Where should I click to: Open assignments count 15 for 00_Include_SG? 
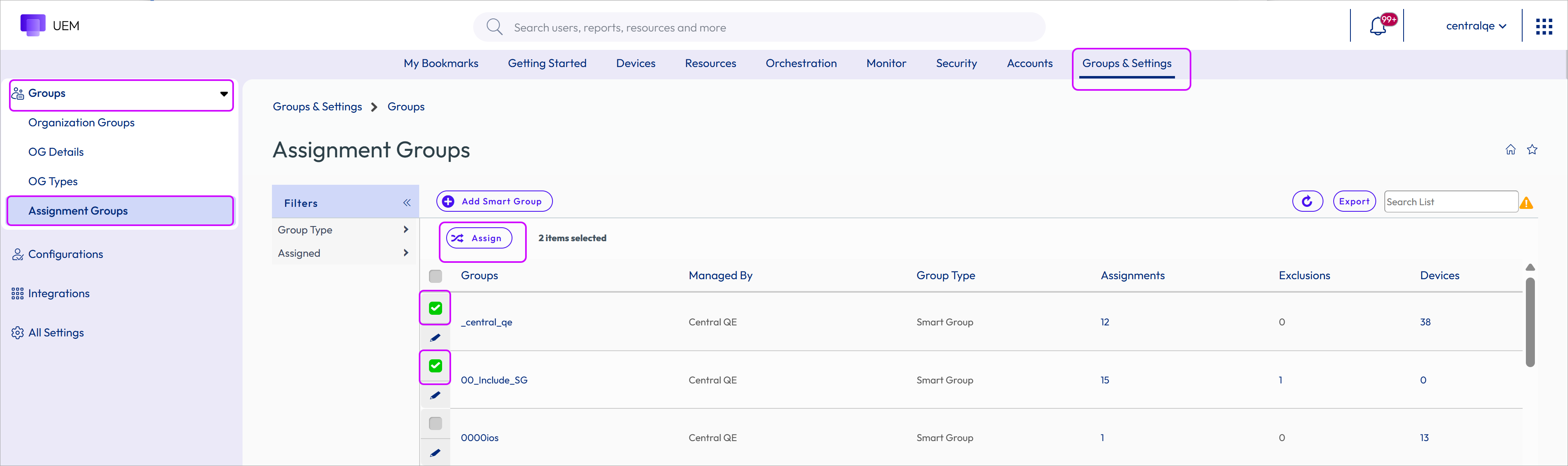[1105, 380]
